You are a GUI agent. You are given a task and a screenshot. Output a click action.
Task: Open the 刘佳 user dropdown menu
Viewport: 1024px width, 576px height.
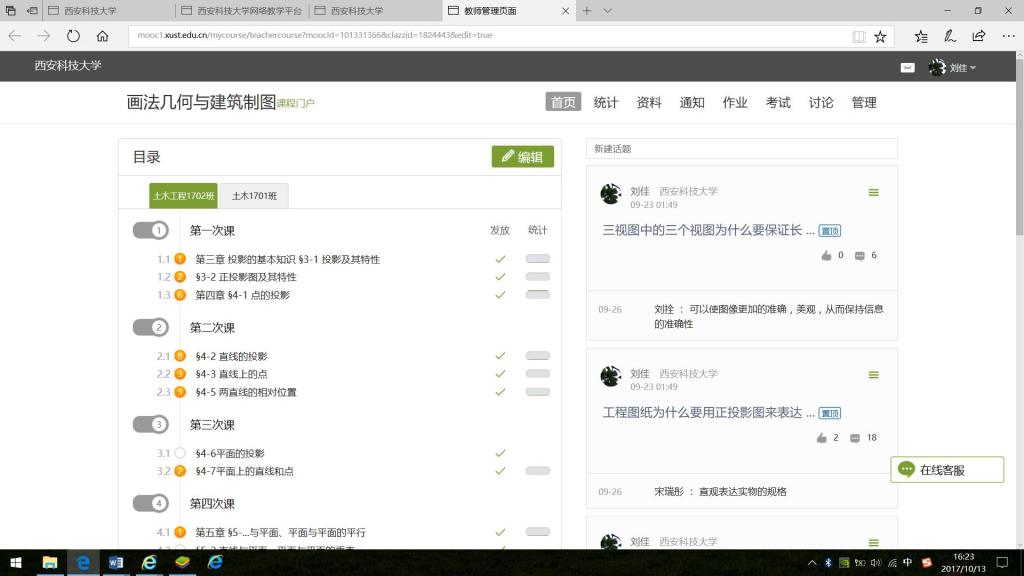tap(953, 68)
